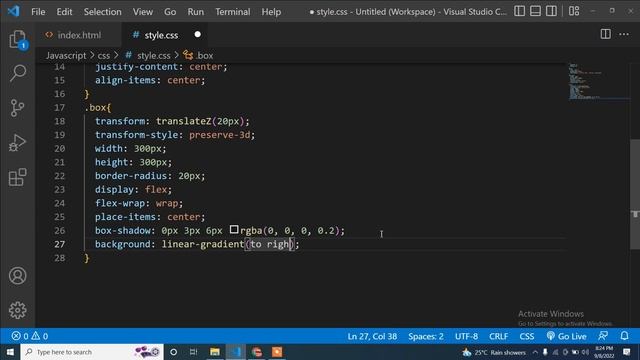Open File Explorer from the taskbar
The image size is (640, 360).
click(215, 352)
